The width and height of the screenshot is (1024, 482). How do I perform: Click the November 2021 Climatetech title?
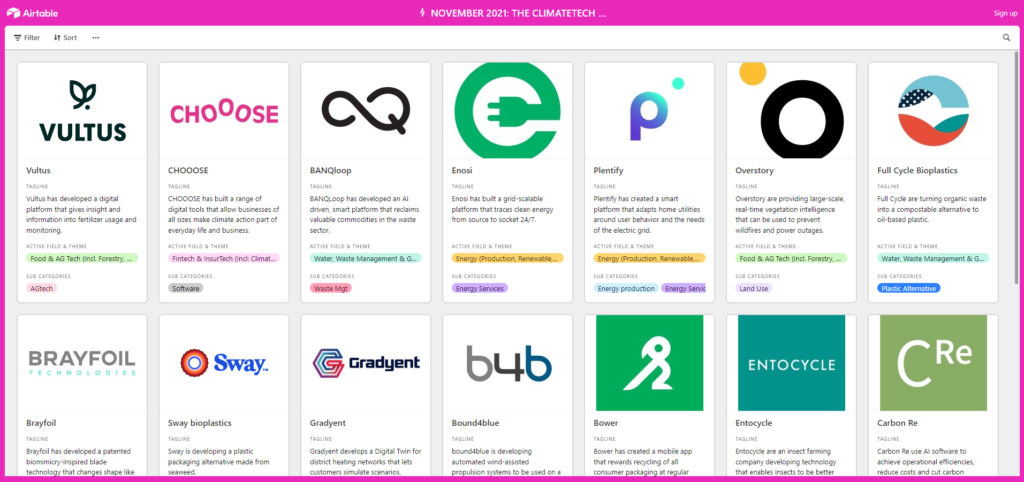518,13
